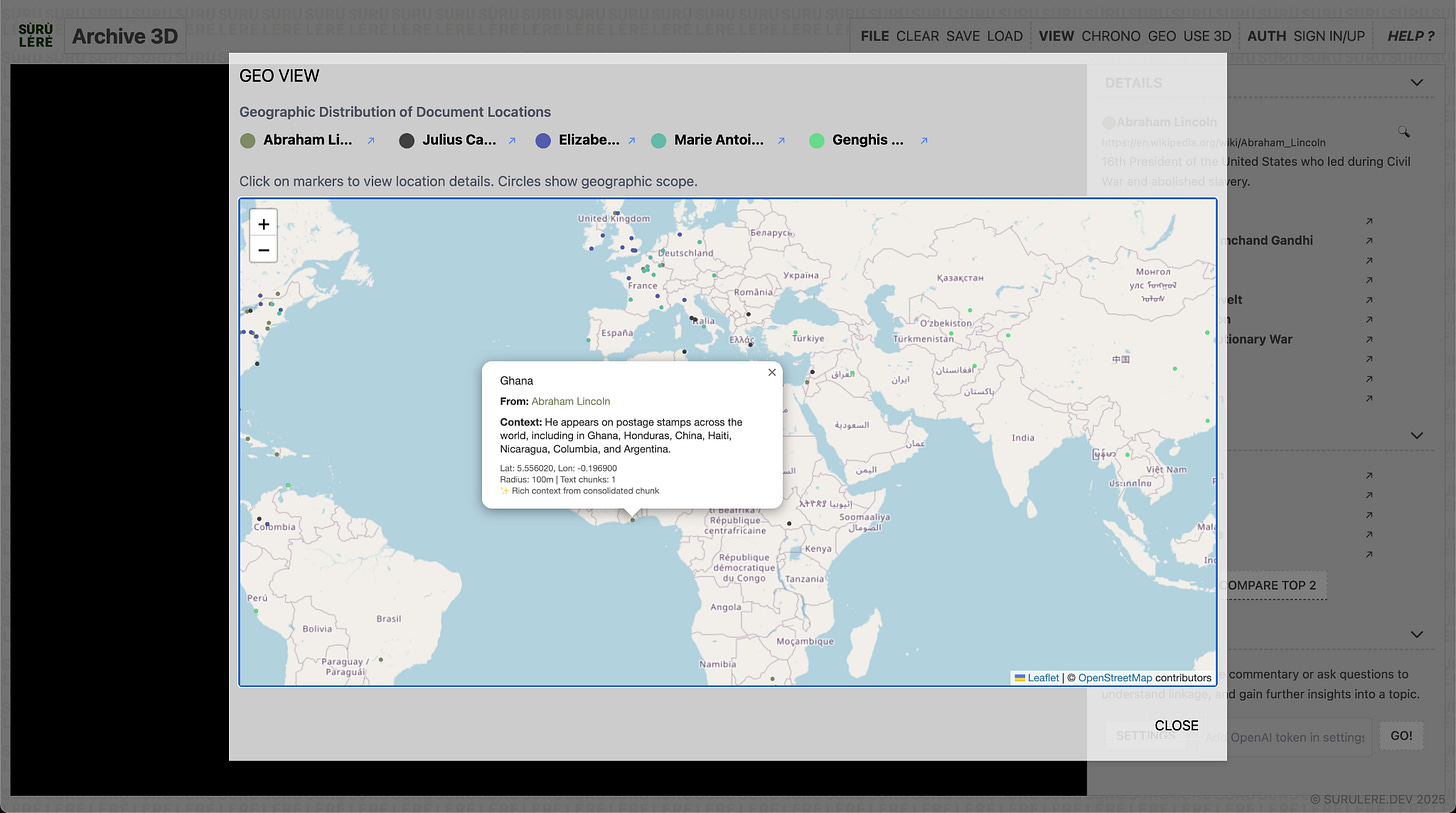Select Genghis ... legend name
The width and height of the screenshot is (1456, 813).
click(x=868, y=140)
